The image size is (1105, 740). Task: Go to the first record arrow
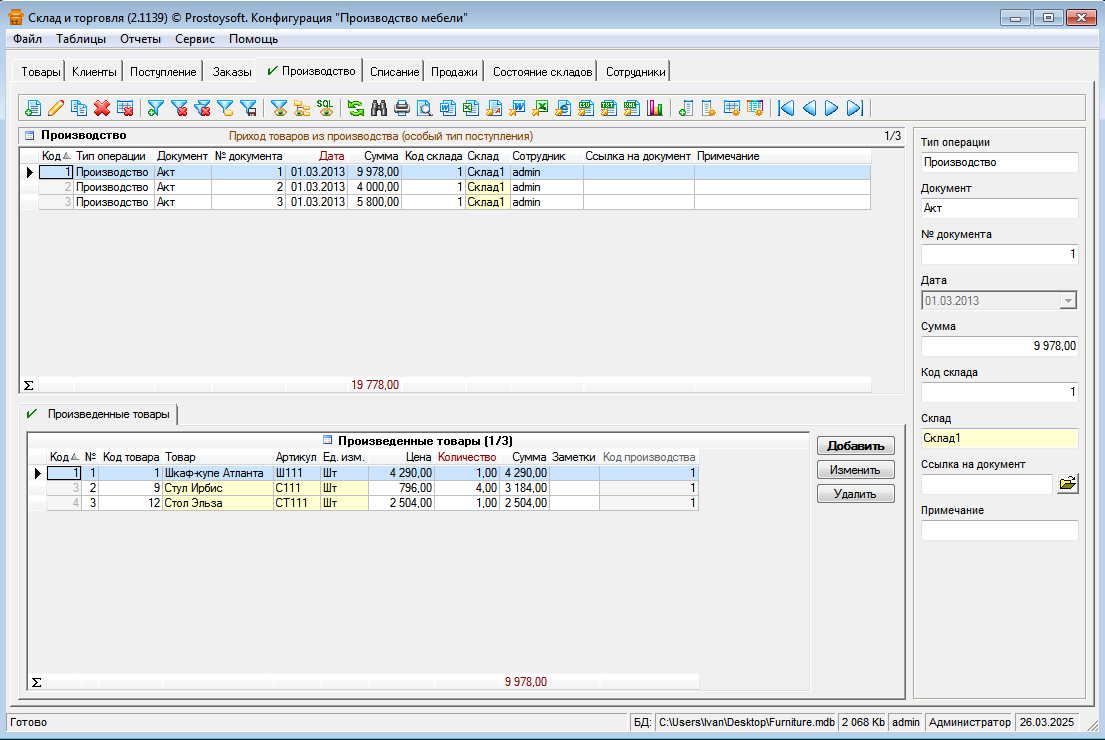tap(786, 108)
